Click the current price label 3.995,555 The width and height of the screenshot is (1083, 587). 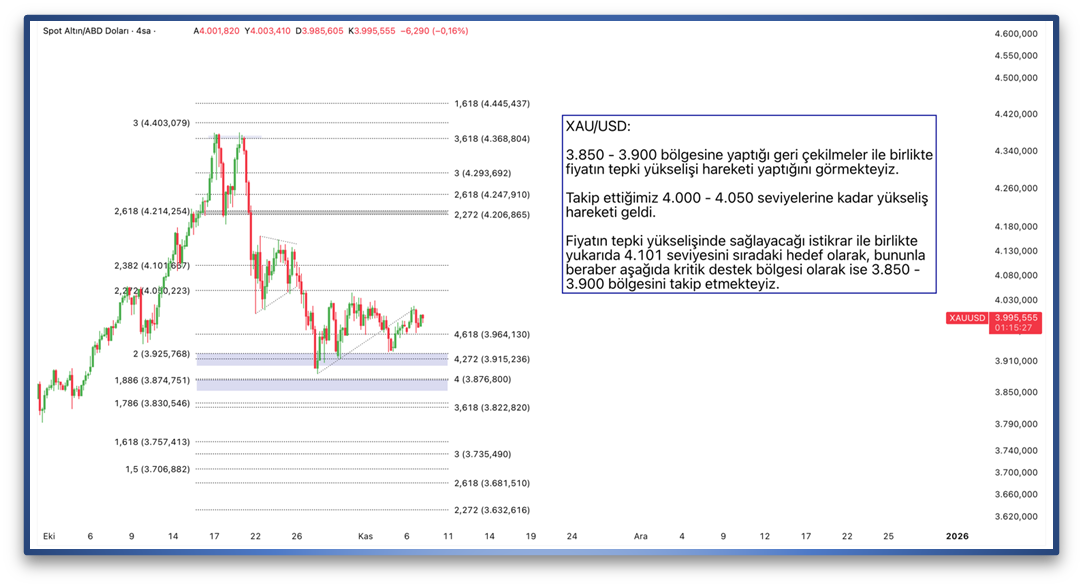tap(1016, 317)
